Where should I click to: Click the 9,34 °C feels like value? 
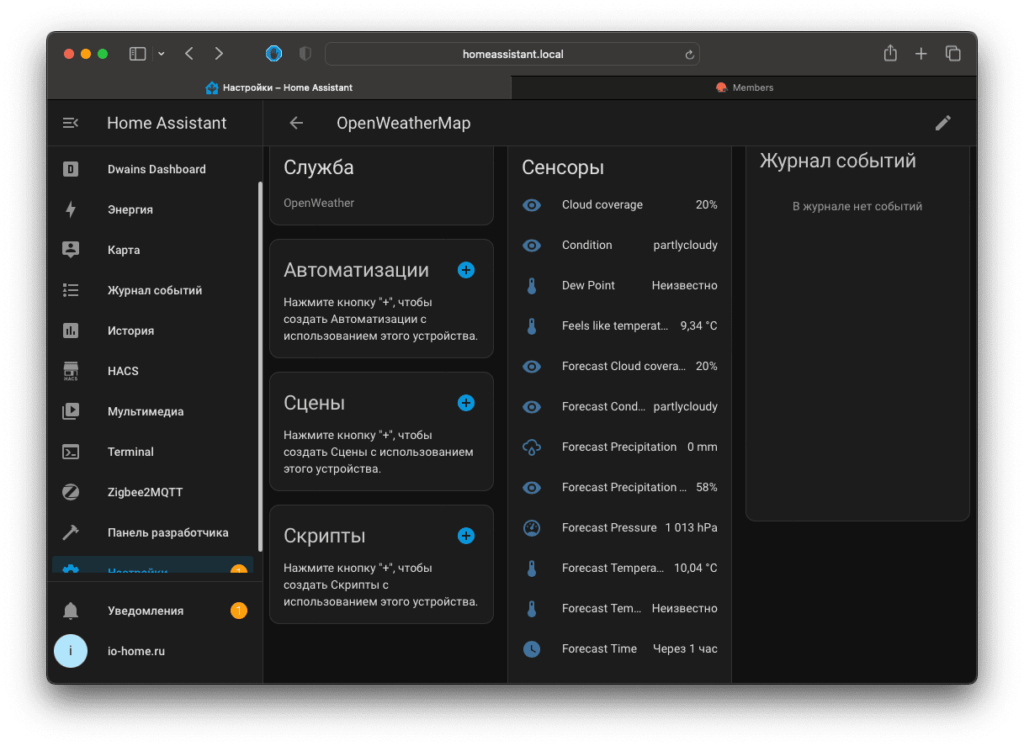(x=698, y=326)
